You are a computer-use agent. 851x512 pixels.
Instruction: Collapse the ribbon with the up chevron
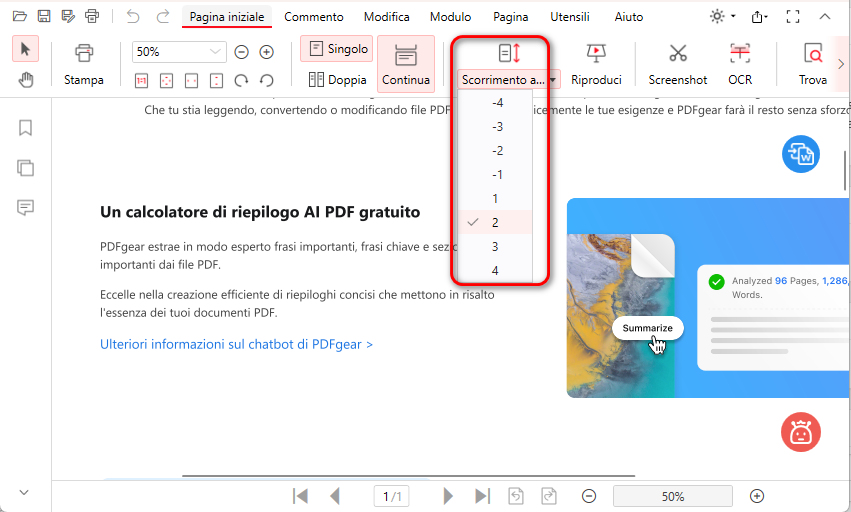[824, 17]
